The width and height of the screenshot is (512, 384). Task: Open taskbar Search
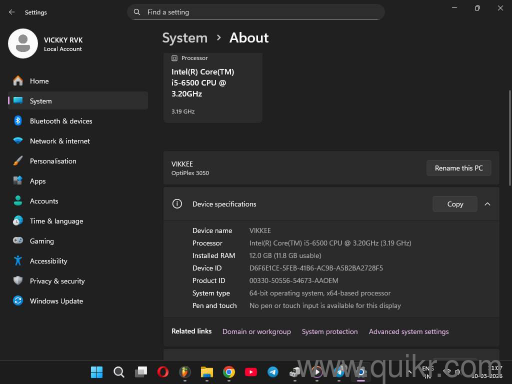[119, 372]
